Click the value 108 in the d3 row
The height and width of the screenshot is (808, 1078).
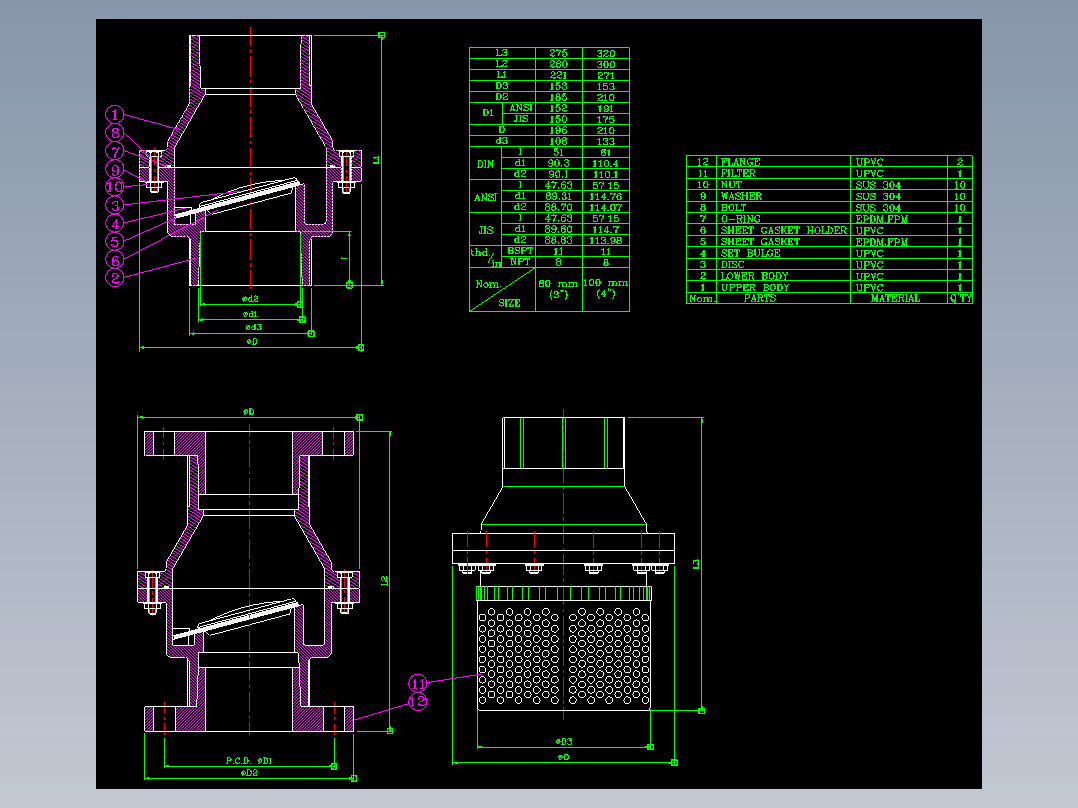point(558,141)
